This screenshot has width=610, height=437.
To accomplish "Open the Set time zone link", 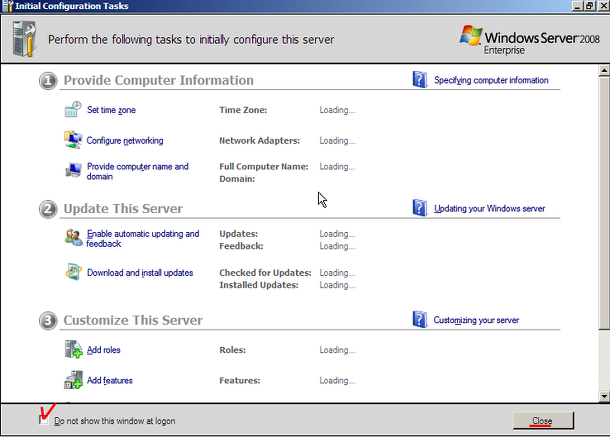I will point(111,110).
